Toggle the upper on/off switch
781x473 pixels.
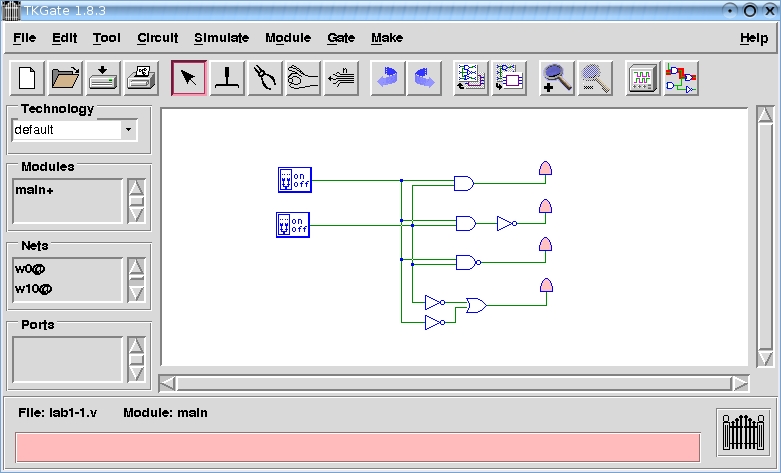tap(295, 180)
